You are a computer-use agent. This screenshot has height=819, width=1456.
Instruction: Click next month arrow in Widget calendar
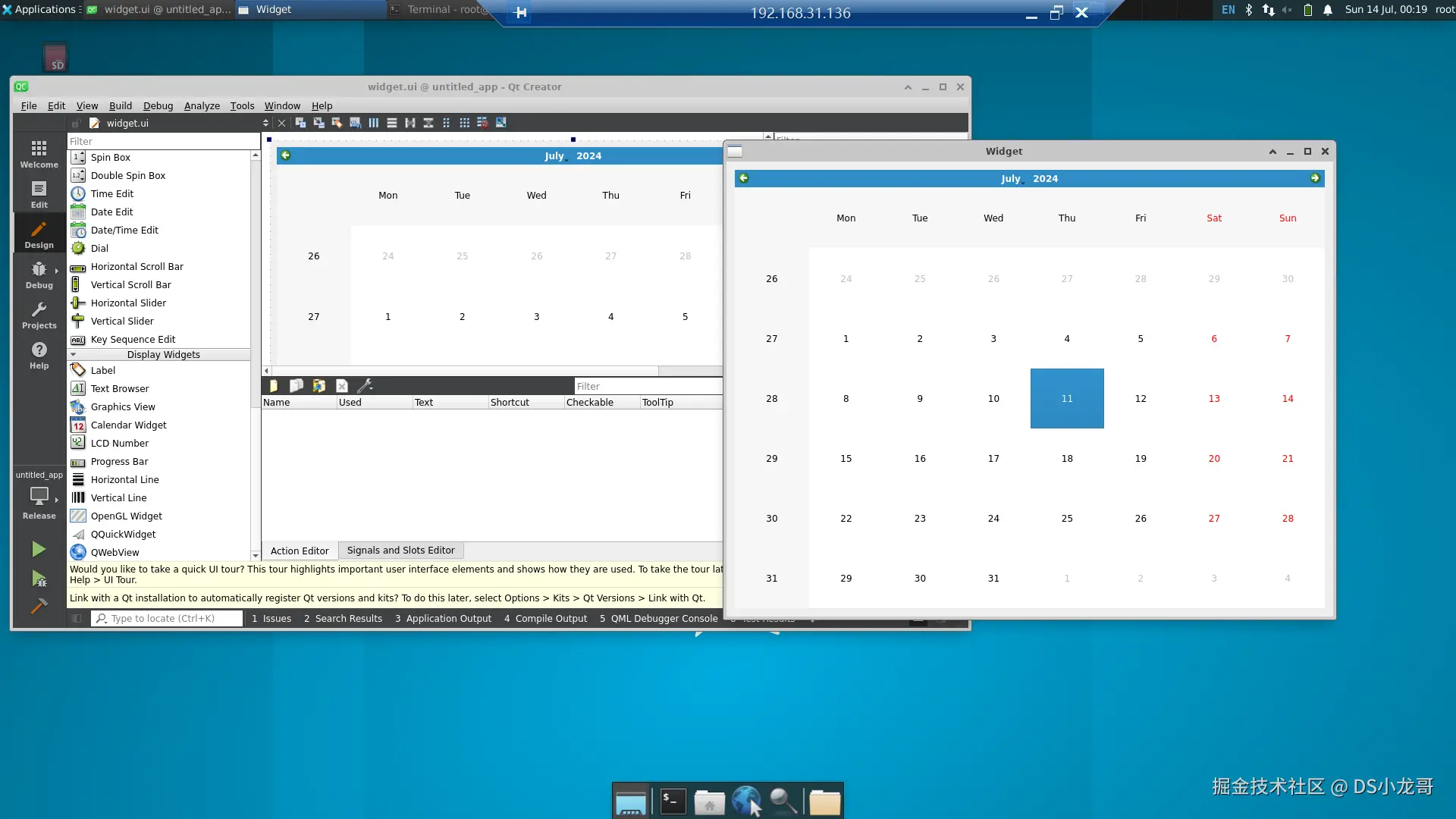coord(1315,178)
